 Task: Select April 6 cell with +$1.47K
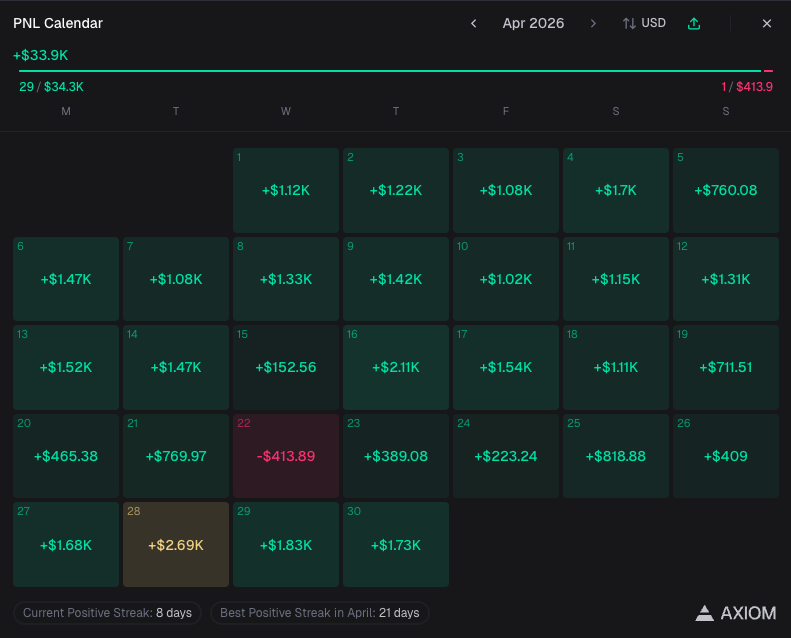click(66, 279)
